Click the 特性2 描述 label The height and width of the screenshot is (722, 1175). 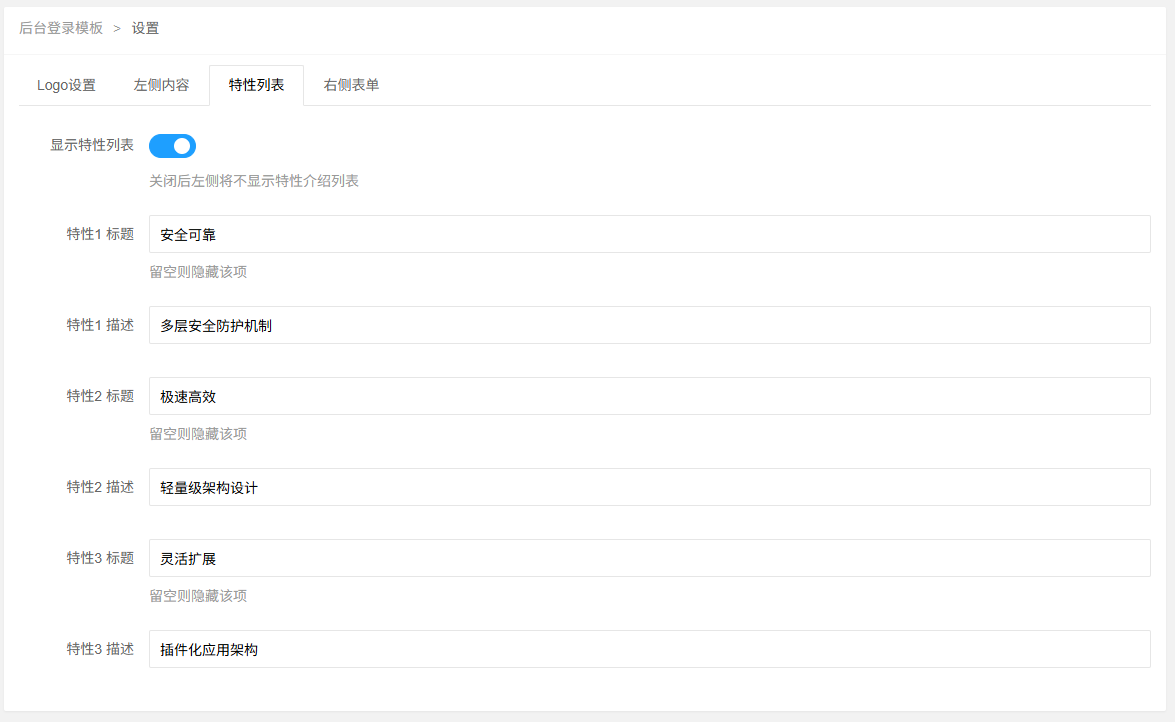click(x=100, y=487)
